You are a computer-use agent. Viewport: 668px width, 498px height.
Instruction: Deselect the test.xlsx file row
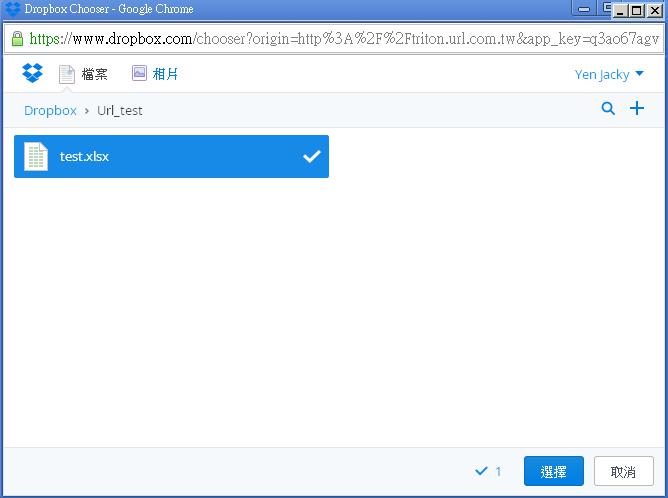tap(171, 156)
